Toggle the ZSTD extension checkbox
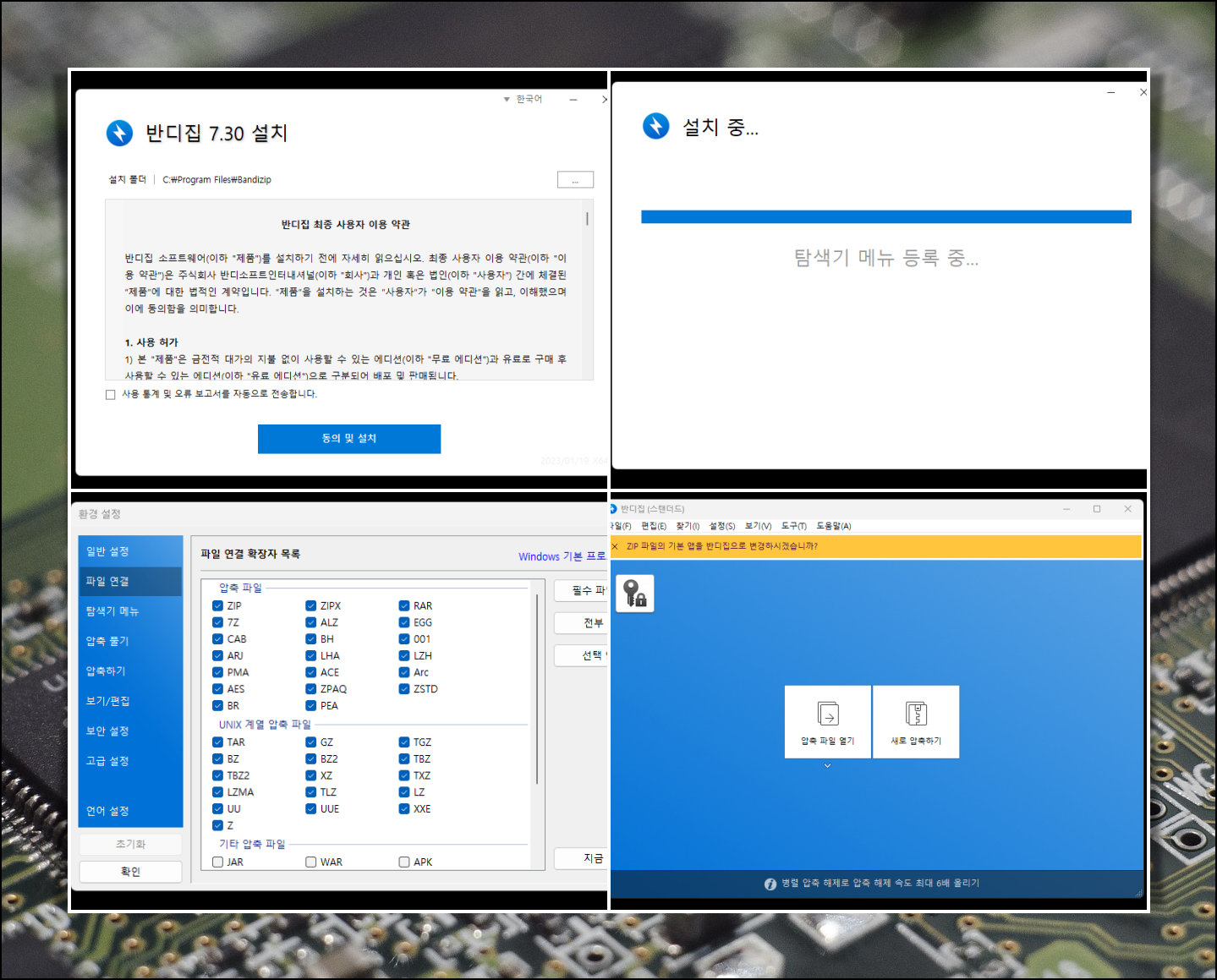 404,689
